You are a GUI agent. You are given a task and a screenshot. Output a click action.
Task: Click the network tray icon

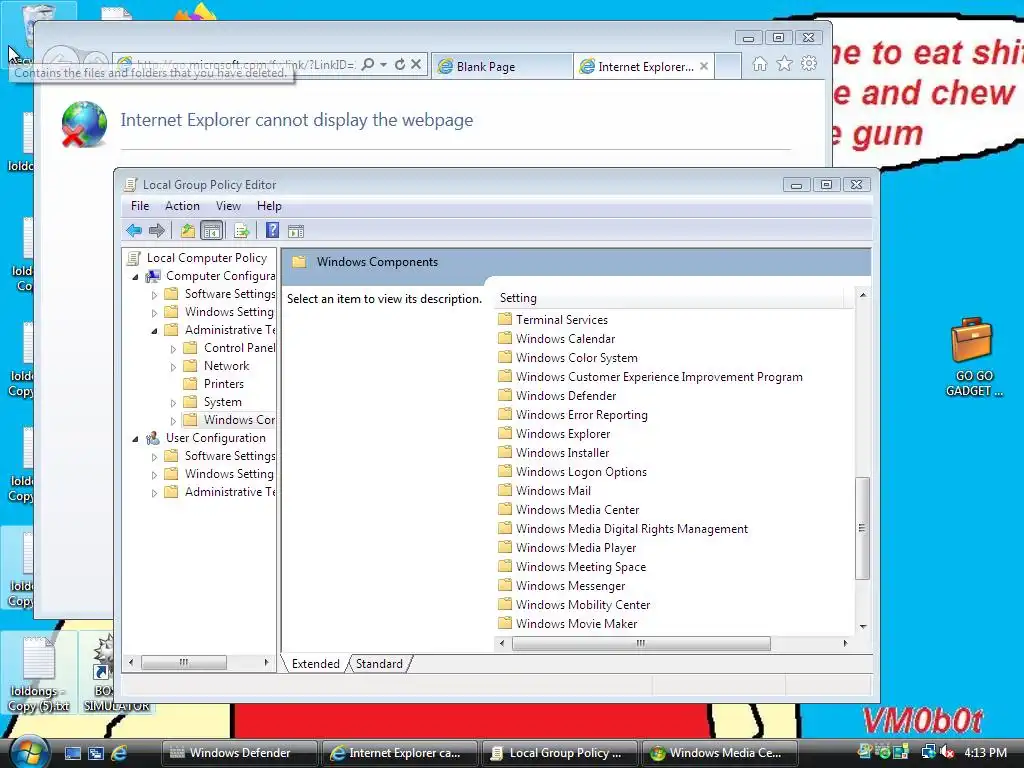coord(927,752)
